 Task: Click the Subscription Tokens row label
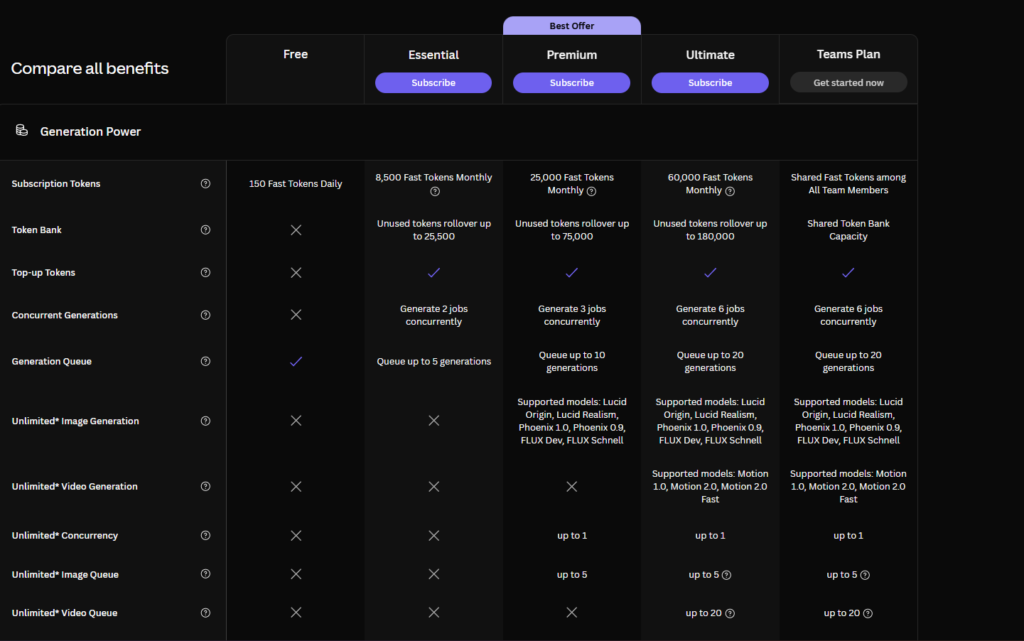tap(56, 184)
